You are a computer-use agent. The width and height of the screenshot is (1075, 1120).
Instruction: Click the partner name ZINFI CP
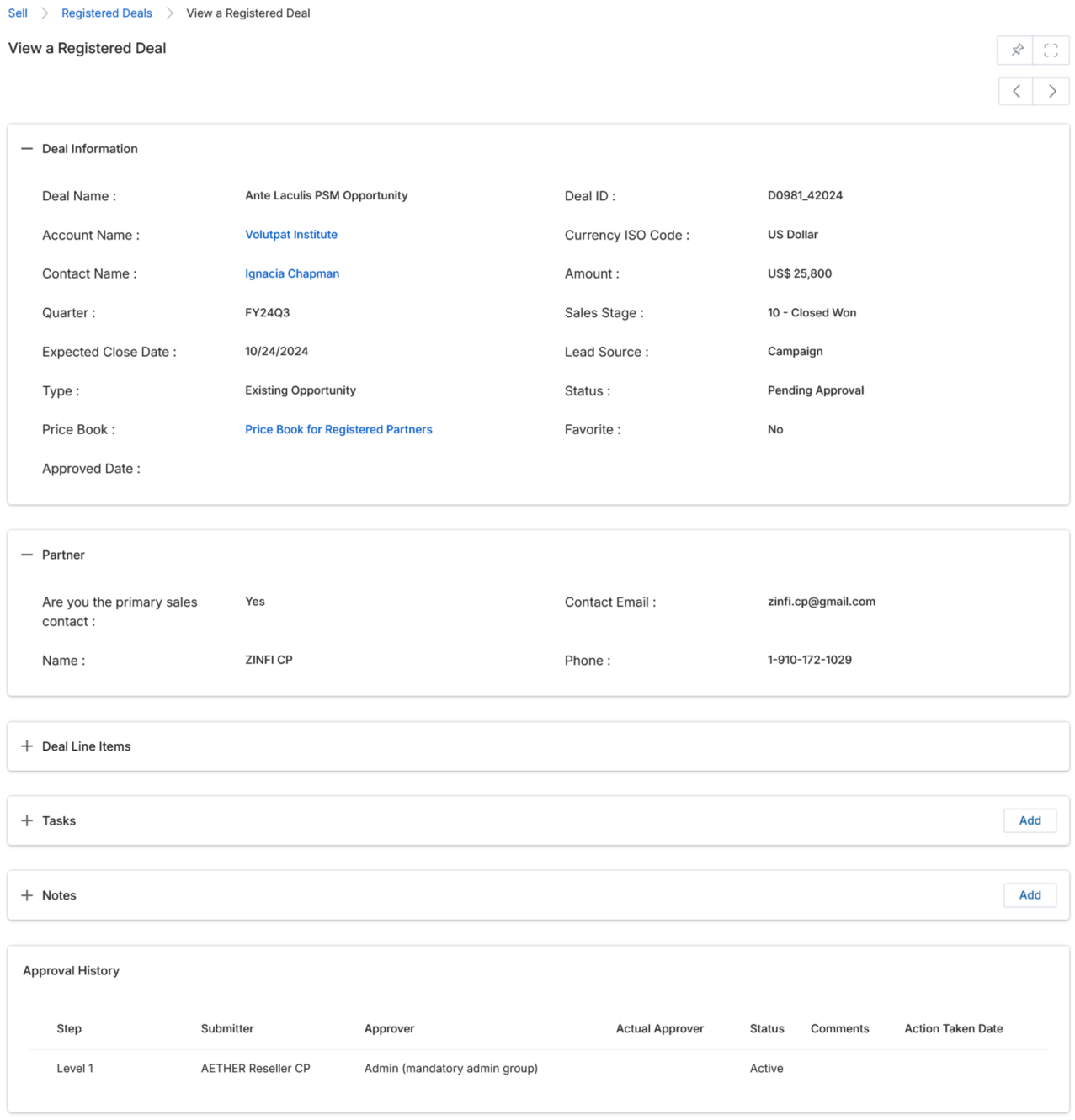point(269,660)
